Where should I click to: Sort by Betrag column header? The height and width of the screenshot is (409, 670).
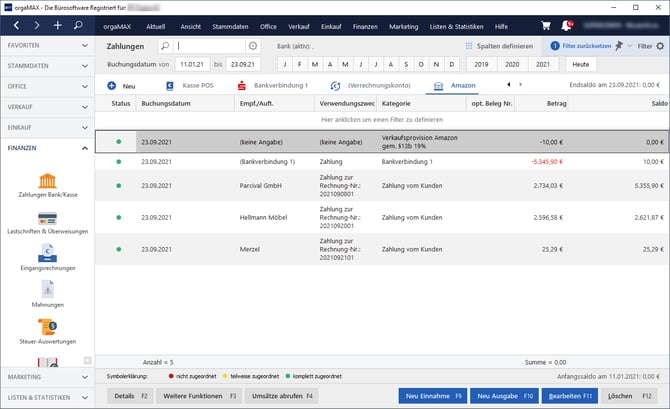pos(541,103)
